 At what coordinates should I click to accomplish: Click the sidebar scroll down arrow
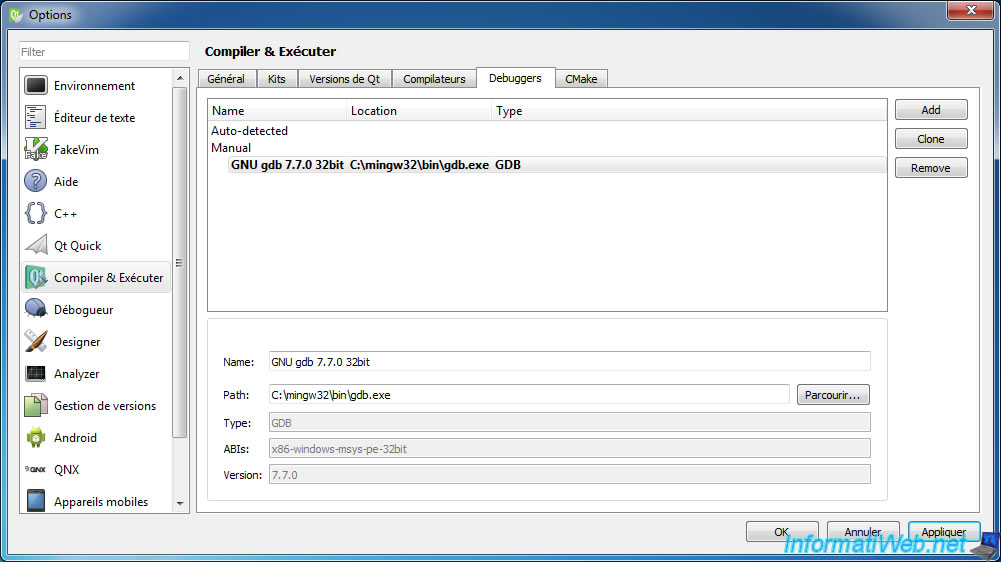180,503
